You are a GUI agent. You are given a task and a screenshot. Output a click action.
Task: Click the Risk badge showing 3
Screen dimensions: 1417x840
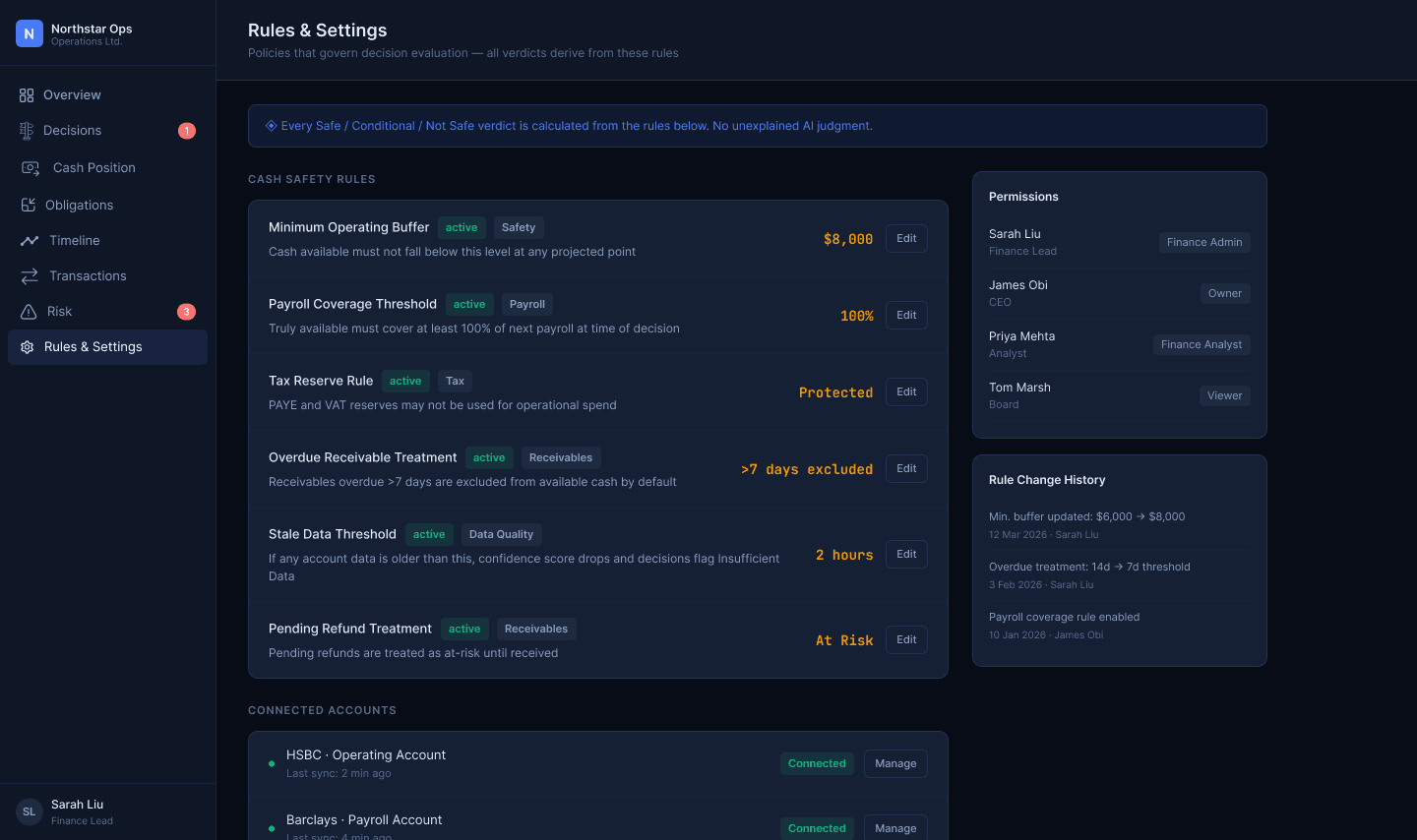(x=186, y=312)
